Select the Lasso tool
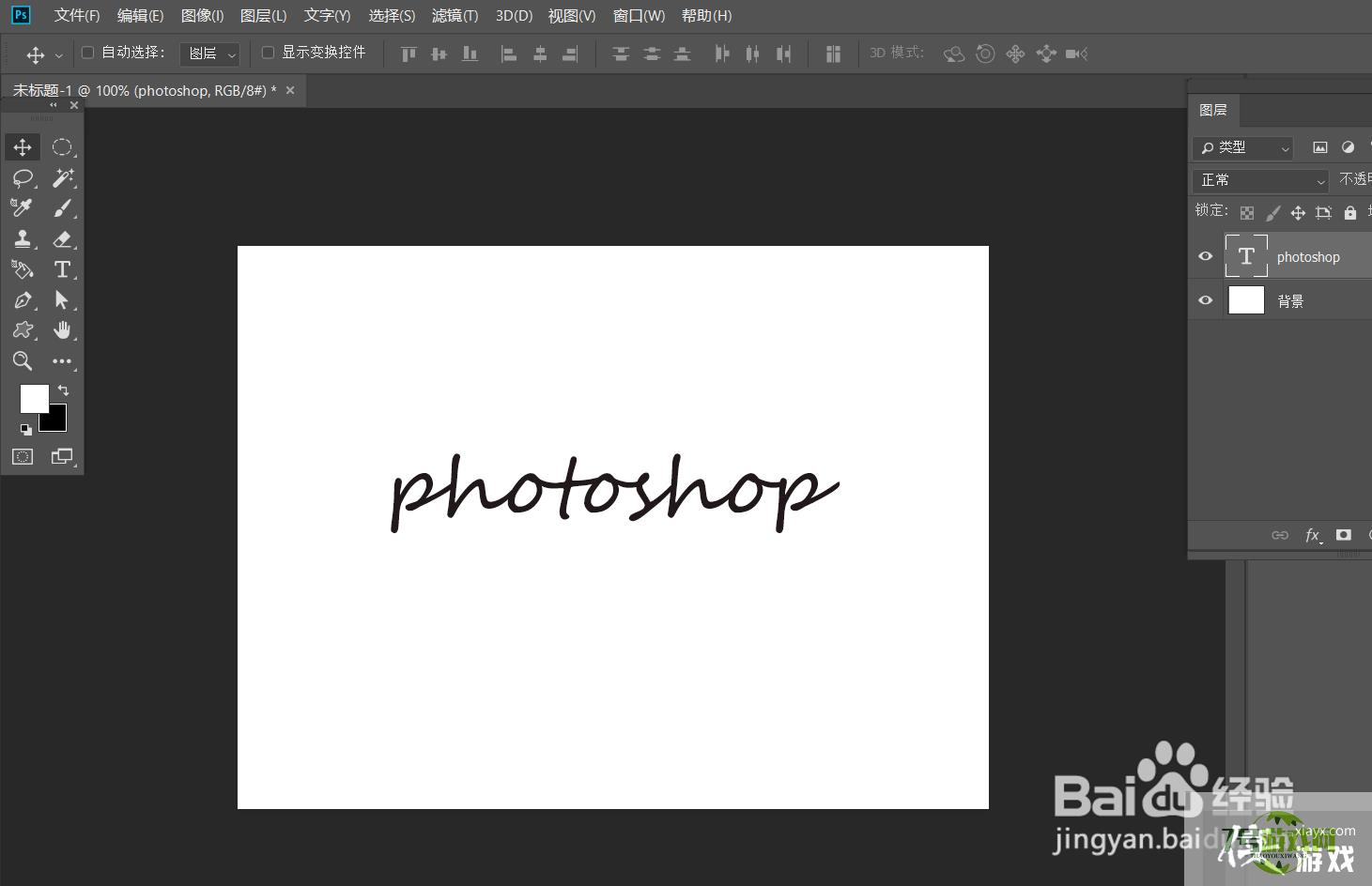Image resolution: width=1372 pixels, height=886 pixels. click(x=23, y=178)
